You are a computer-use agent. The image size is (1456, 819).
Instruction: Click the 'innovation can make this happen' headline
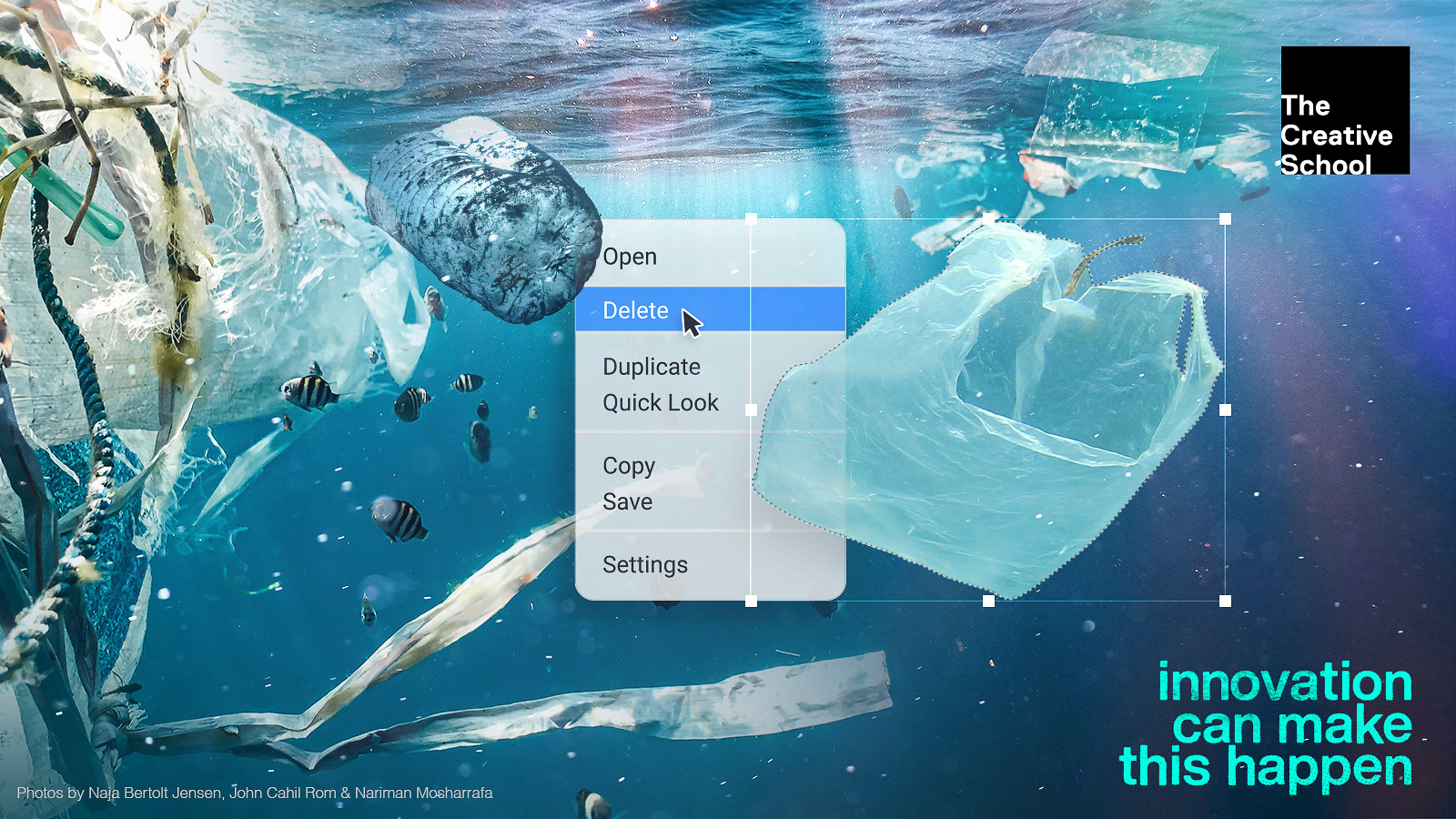pyautogui.click(x=1266, y=725)
